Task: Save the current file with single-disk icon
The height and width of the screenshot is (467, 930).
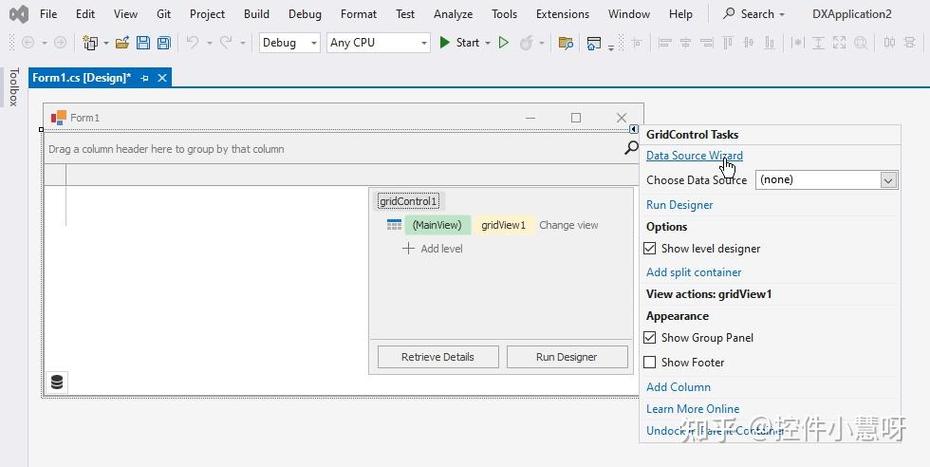Action: click(143, 43)
